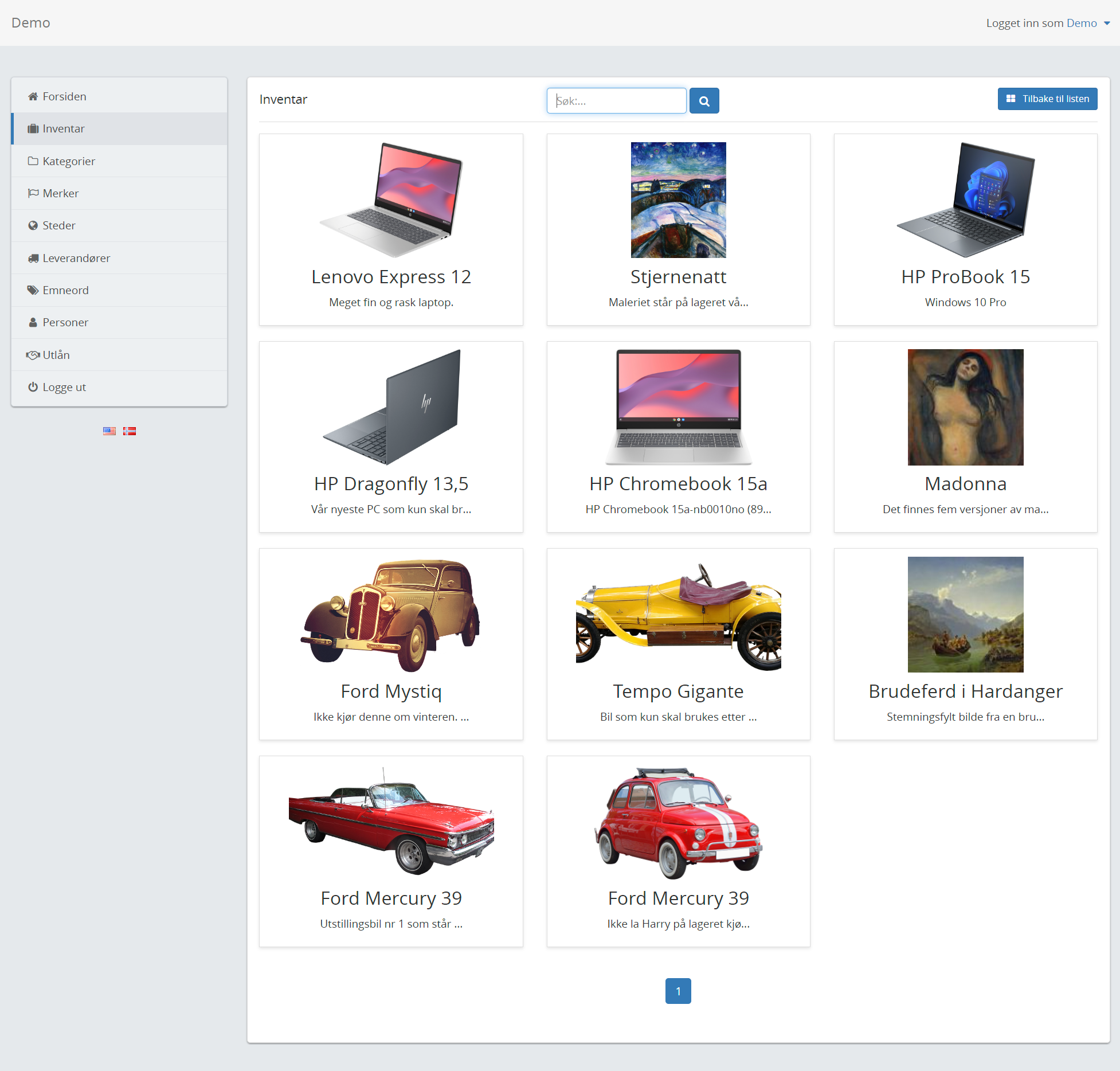1120x1071 pixels.
Task: Open the Ford Mystiq vintage car image
Action: [x=391, y=615]
